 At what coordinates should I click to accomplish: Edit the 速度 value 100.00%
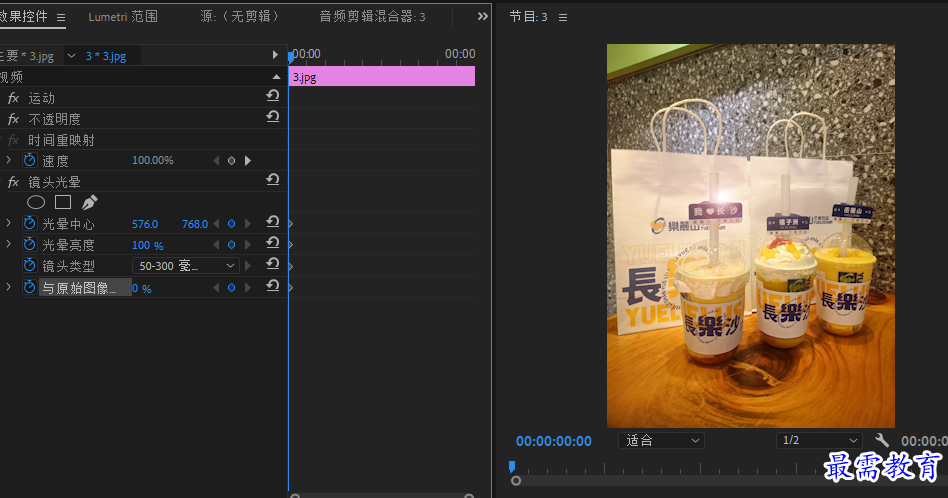152,160
